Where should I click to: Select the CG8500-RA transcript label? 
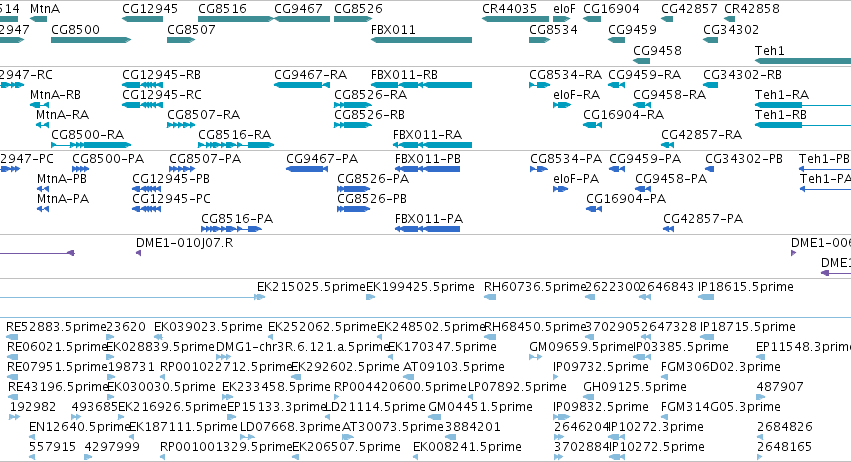pos(87,135)
